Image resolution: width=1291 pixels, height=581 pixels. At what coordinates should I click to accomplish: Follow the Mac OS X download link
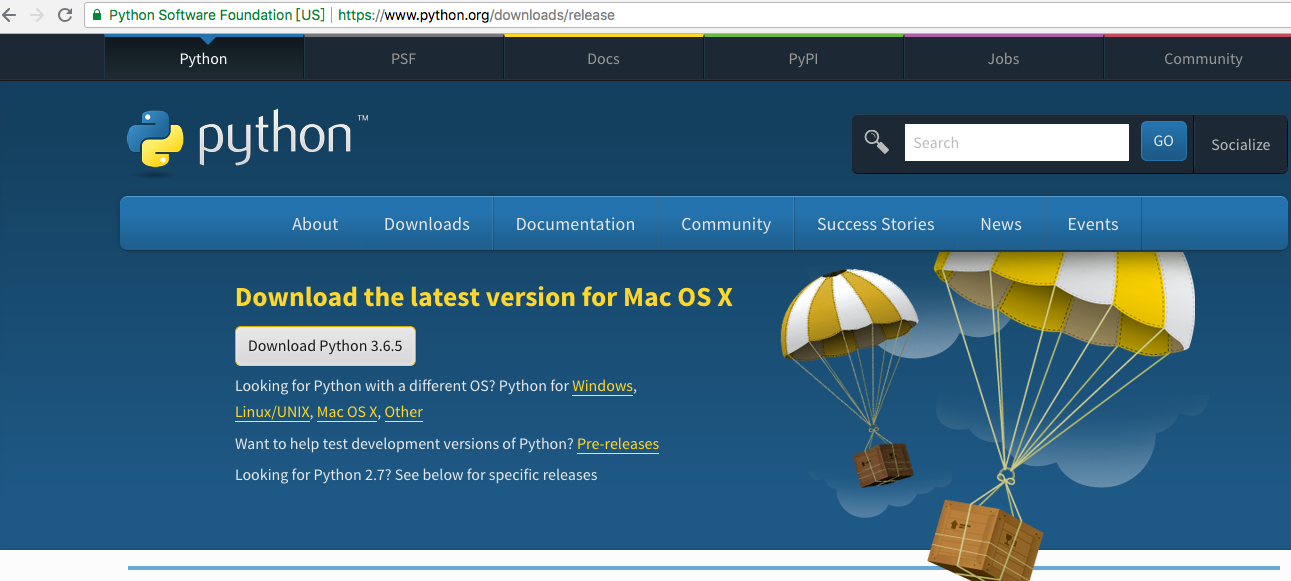[x=347, y=412]
